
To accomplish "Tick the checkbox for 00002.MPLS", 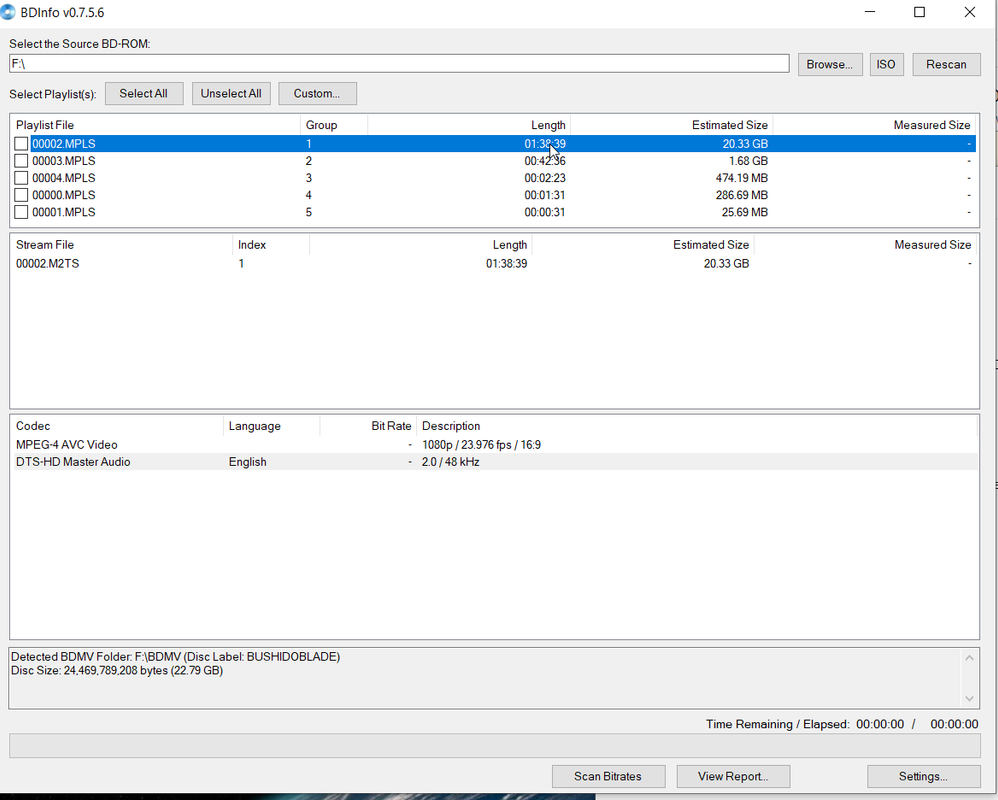I will [21, 144].
